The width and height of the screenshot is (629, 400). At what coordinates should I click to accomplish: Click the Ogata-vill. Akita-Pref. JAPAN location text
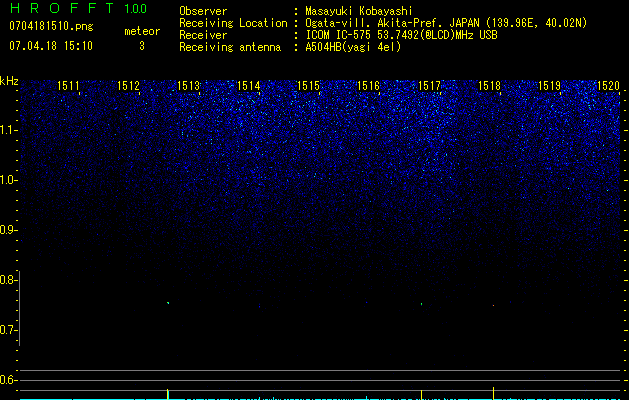[x=446, y=23]
